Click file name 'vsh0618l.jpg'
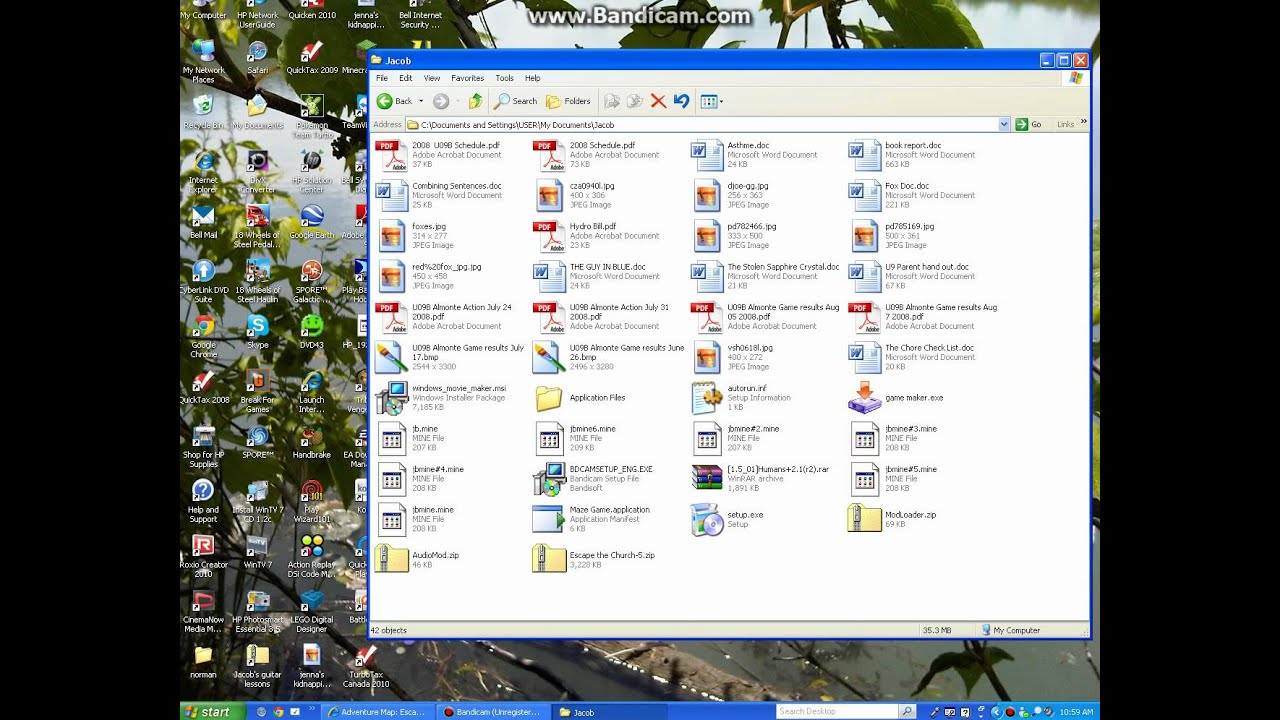This screenshot has height=720, width=1280. pyautogui.click(x=750, y=348)
